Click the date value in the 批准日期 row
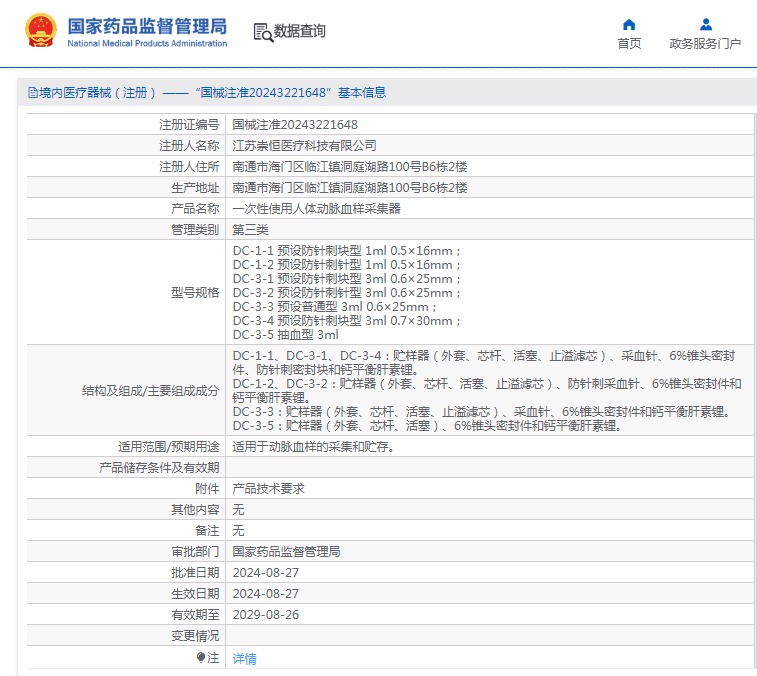The image size is (757, 676). tap(265, 573)
